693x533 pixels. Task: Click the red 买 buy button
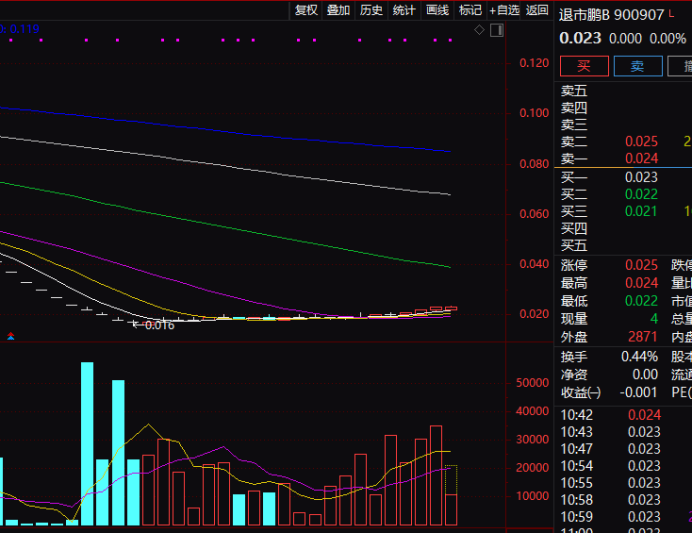(584, 66)
